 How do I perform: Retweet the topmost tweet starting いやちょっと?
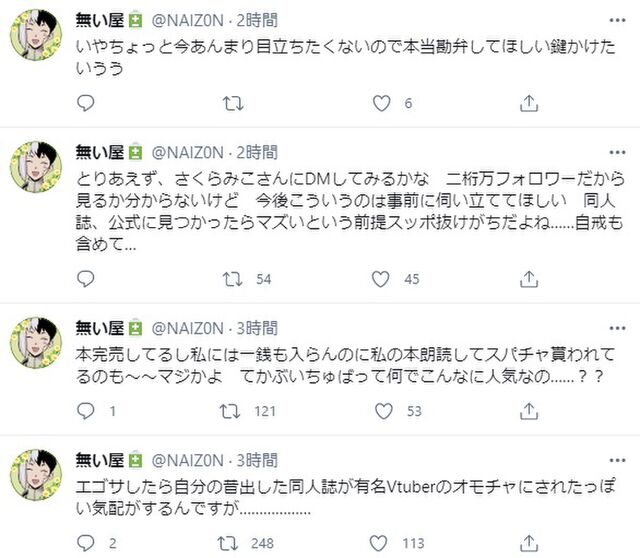[x=232, y=103]
